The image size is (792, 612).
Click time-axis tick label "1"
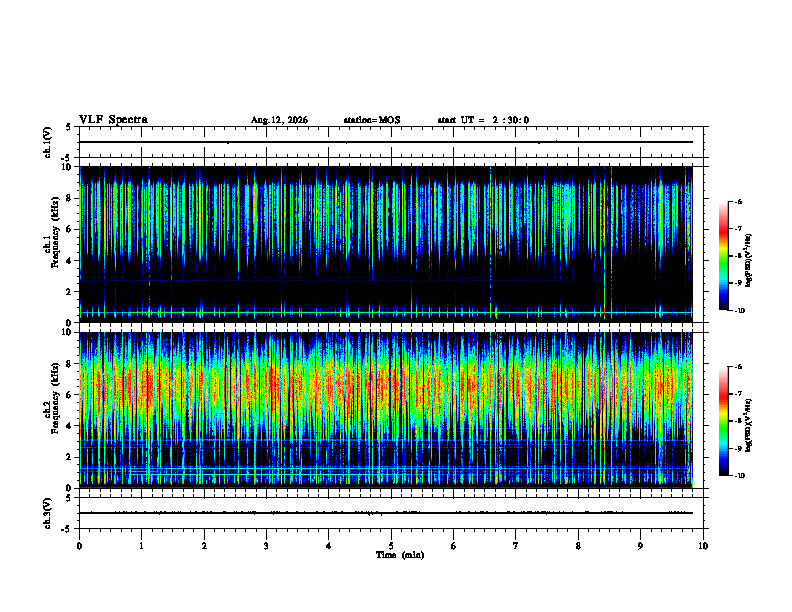142,546
